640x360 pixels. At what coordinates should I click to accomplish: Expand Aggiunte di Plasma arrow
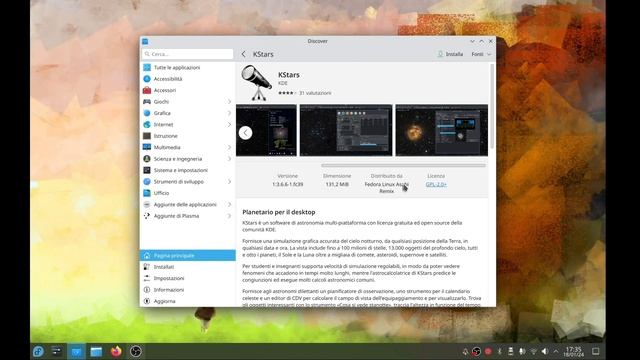229,216
